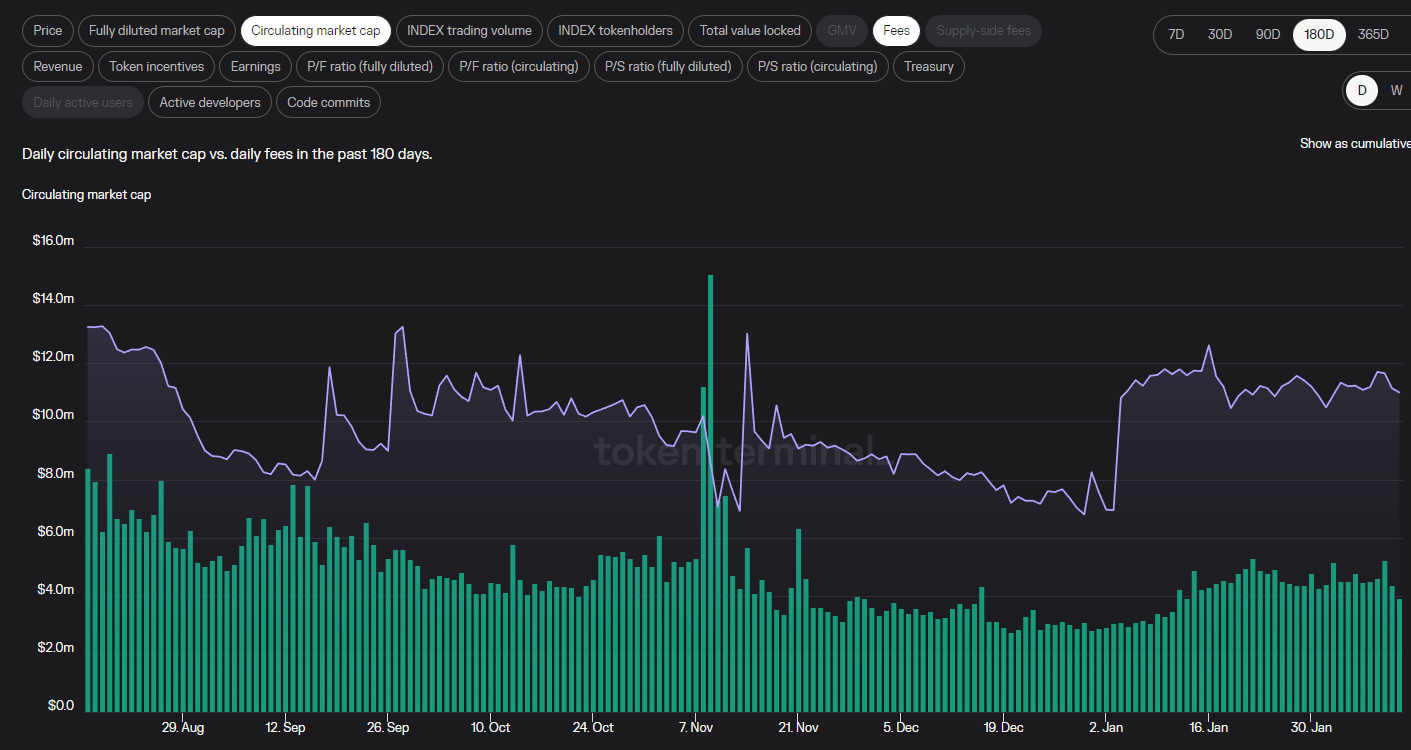Switch time range to 90D
This screenshot has height=750, width=1411.
tap(1268, 35)
